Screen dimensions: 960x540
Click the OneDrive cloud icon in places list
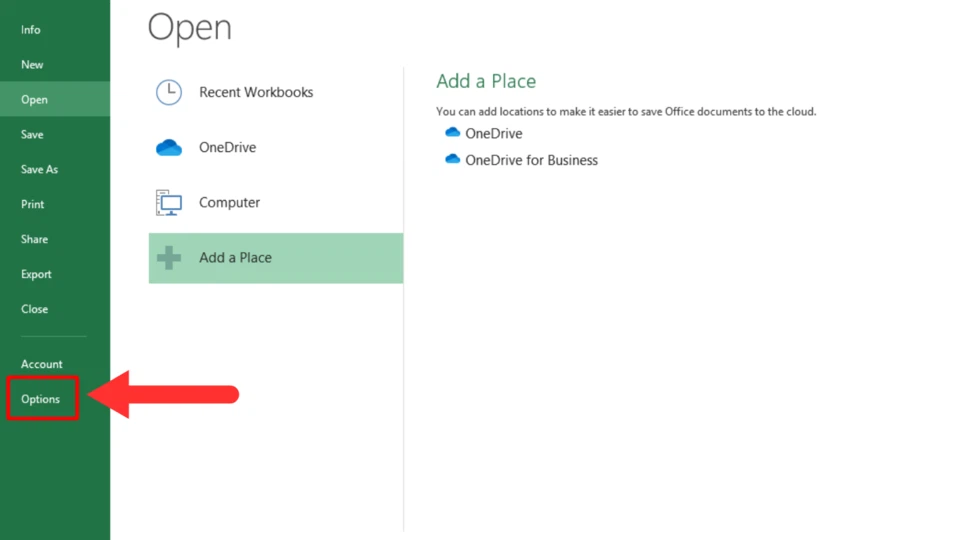click(x=169, y=148)
